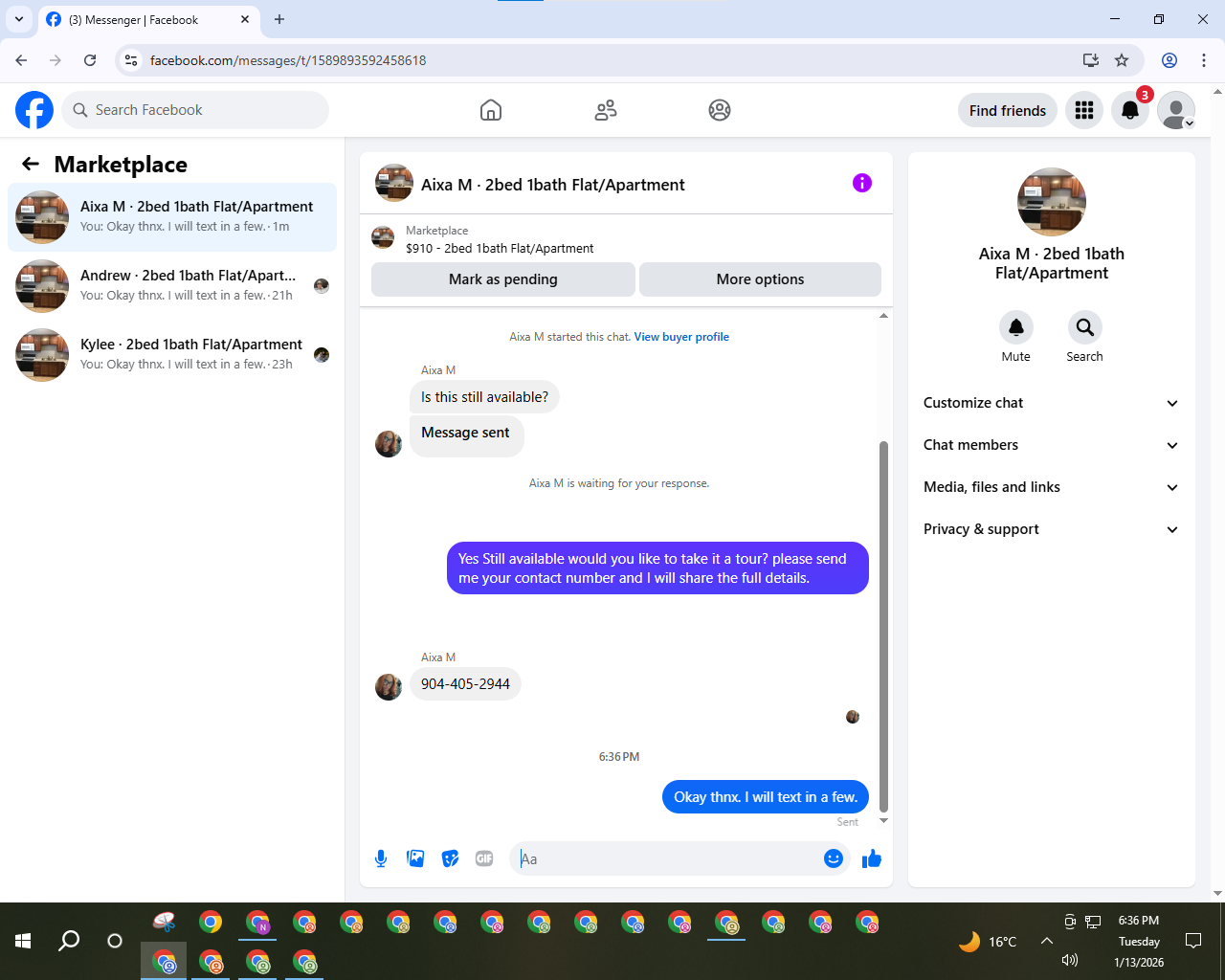1225x980 pixels.
Task: Mute the Aixa M conversation
Action: 1016,327
